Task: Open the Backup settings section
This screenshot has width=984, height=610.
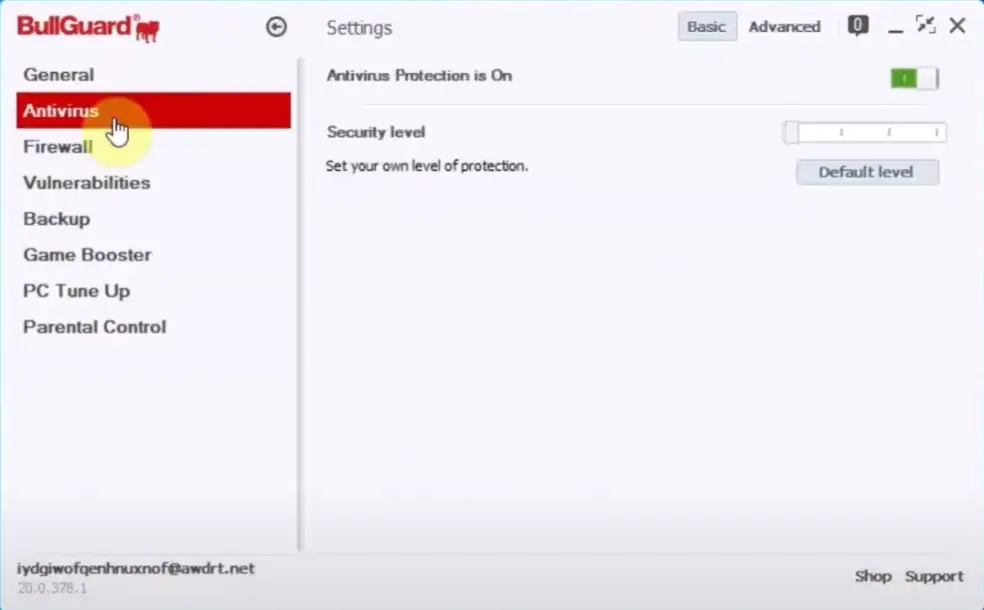Action: point(57,219)
